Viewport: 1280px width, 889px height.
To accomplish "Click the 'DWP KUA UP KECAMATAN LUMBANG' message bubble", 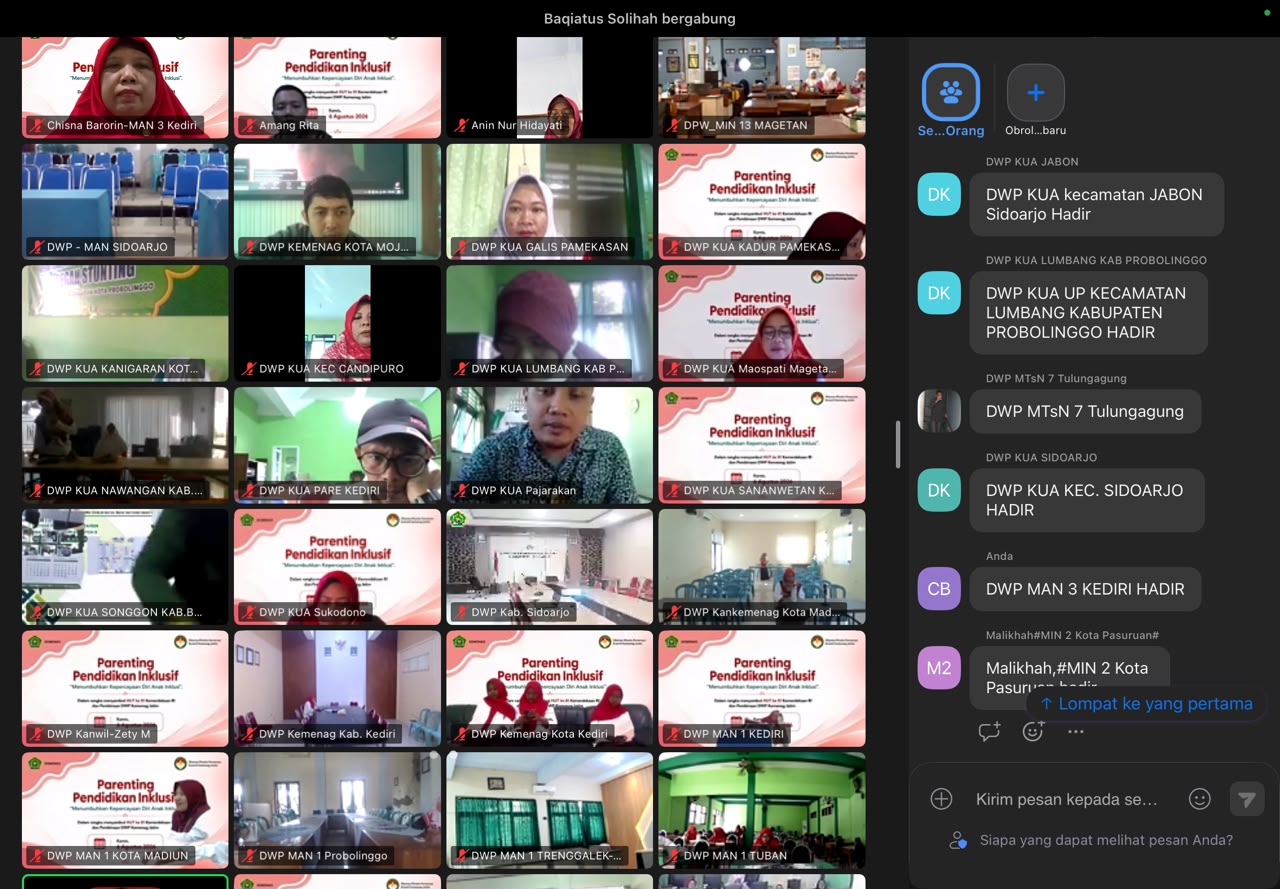I will point(1088,312).
